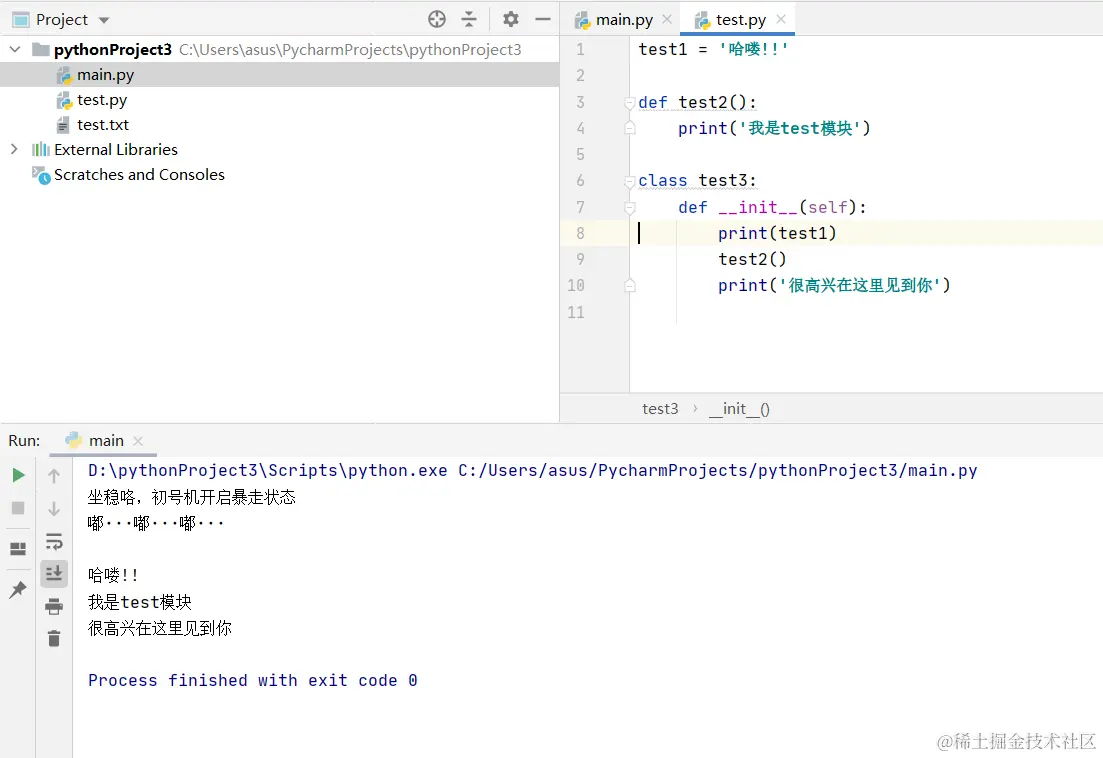Viewport: 1103px width, 758px height.
Task: Click fold end marker on line 10
Action: pos(630,285)
